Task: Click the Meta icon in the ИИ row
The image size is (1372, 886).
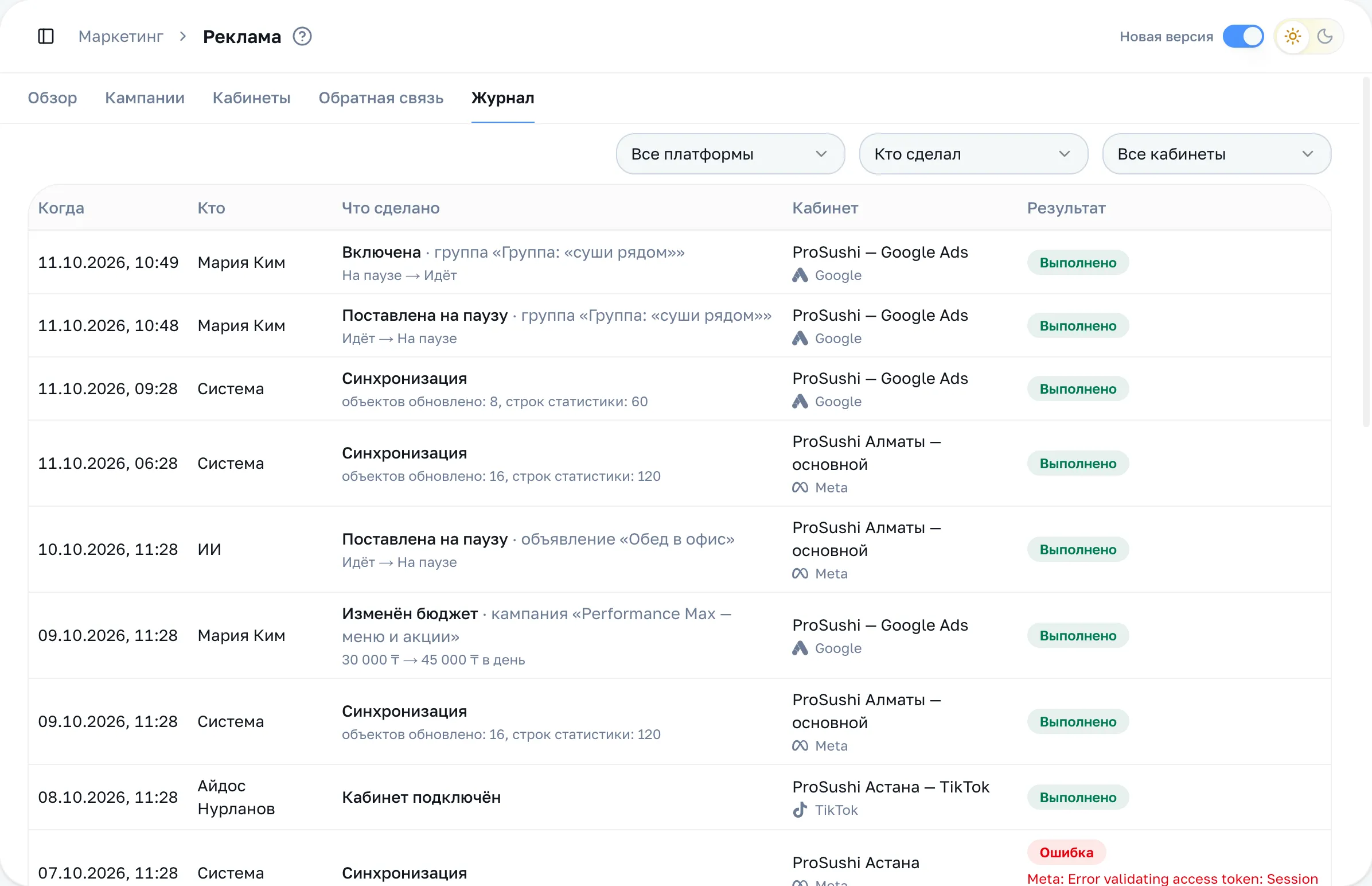Action: (x=800, y=574)
